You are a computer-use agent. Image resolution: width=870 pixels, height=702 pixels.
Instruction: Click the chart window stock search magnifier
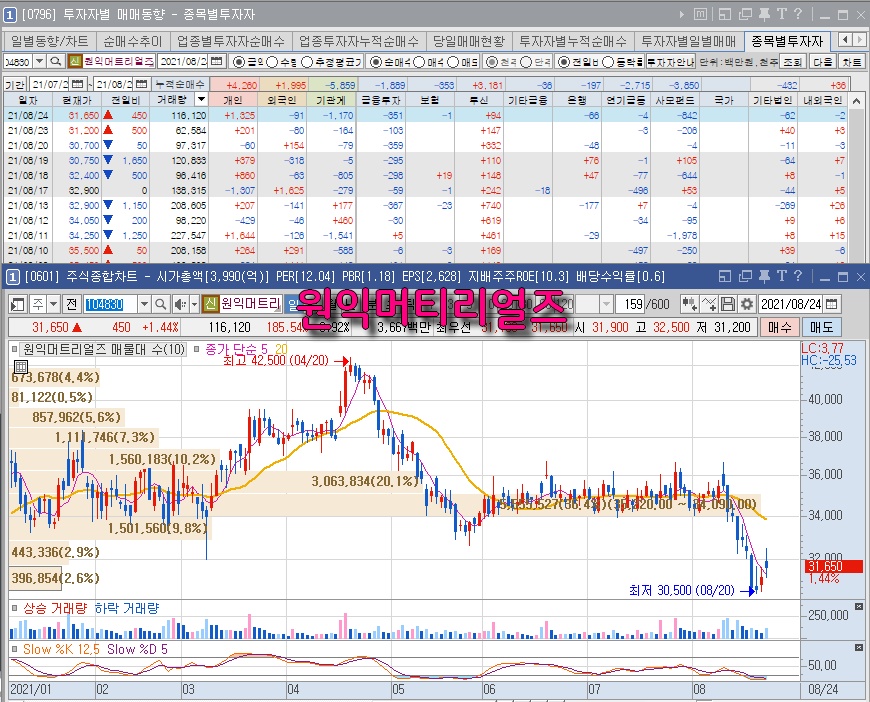160,304
